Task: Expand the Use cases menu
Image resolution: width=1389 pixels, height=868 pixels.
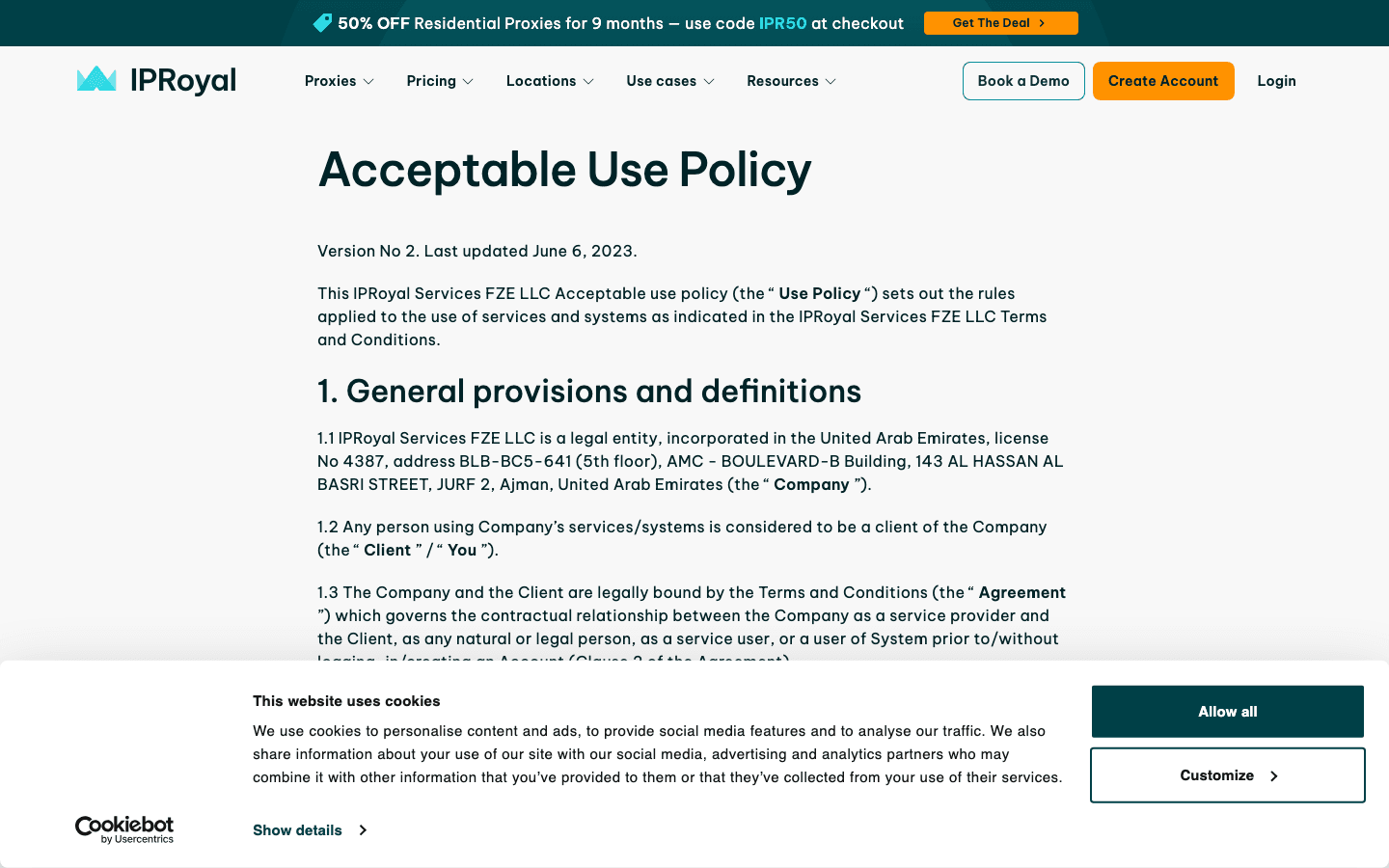Action: [x=670, y=81]
